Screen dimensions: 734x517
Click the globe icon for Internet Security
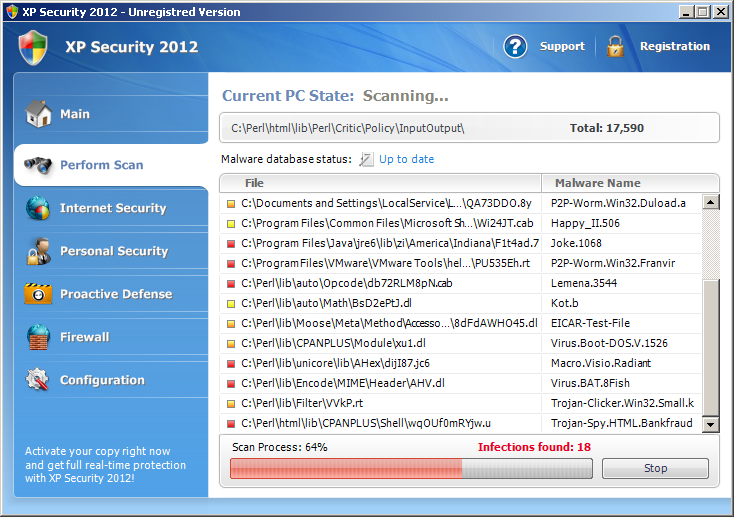(38, 208)
